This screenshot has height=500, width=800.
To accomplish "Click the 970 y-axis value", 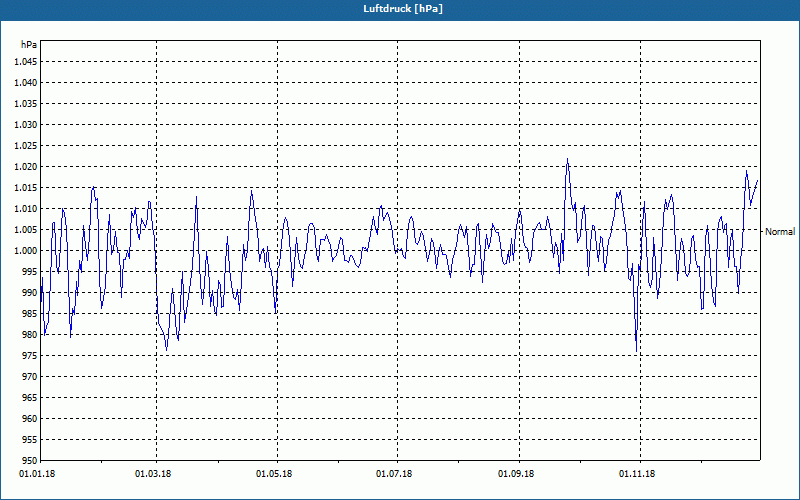I will (x=30, y=377).
